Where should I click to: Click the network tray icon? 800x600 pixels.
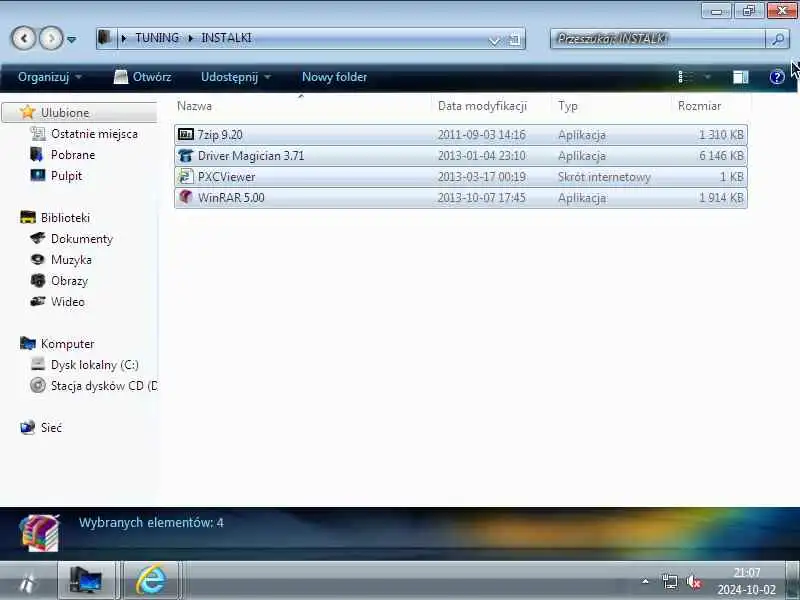(x=669, y=582)
